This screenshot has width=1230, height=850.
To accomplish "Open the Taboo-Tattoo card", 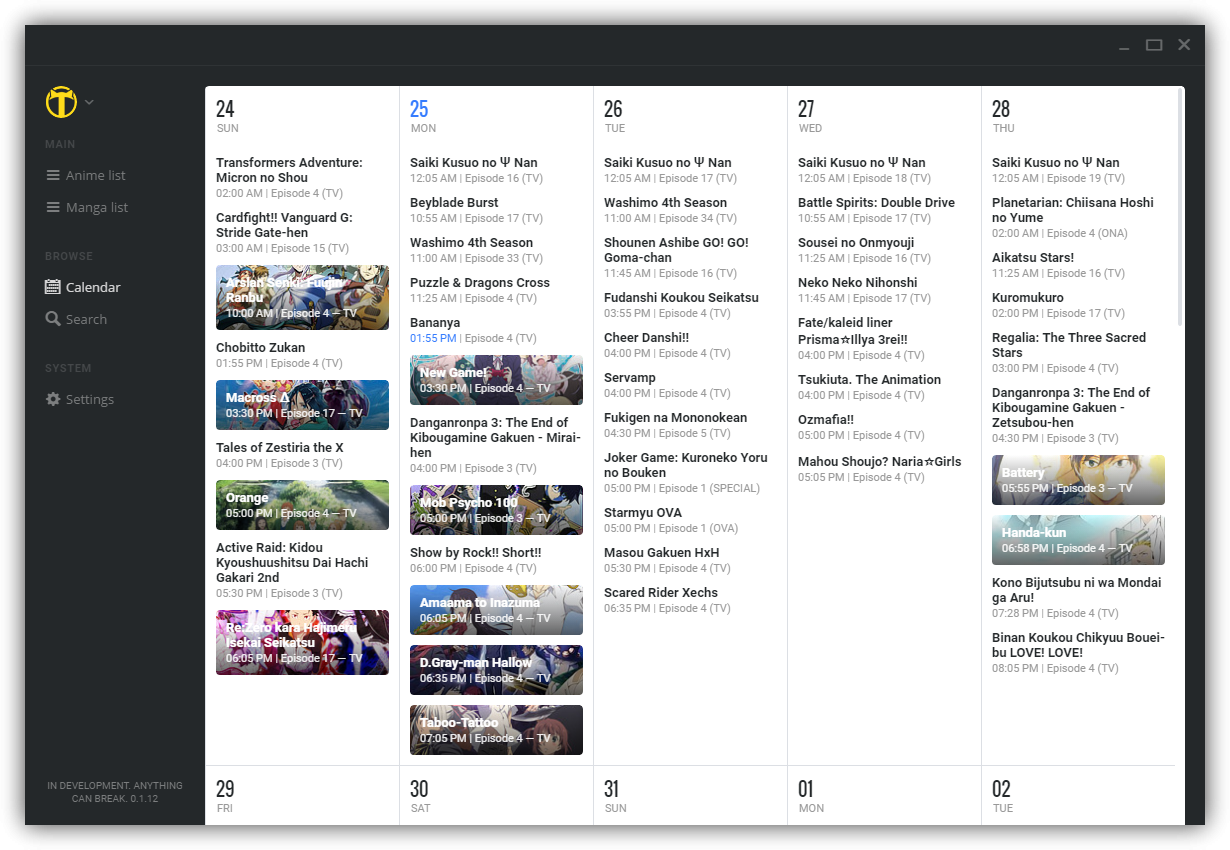I will [x=496, y=730].
